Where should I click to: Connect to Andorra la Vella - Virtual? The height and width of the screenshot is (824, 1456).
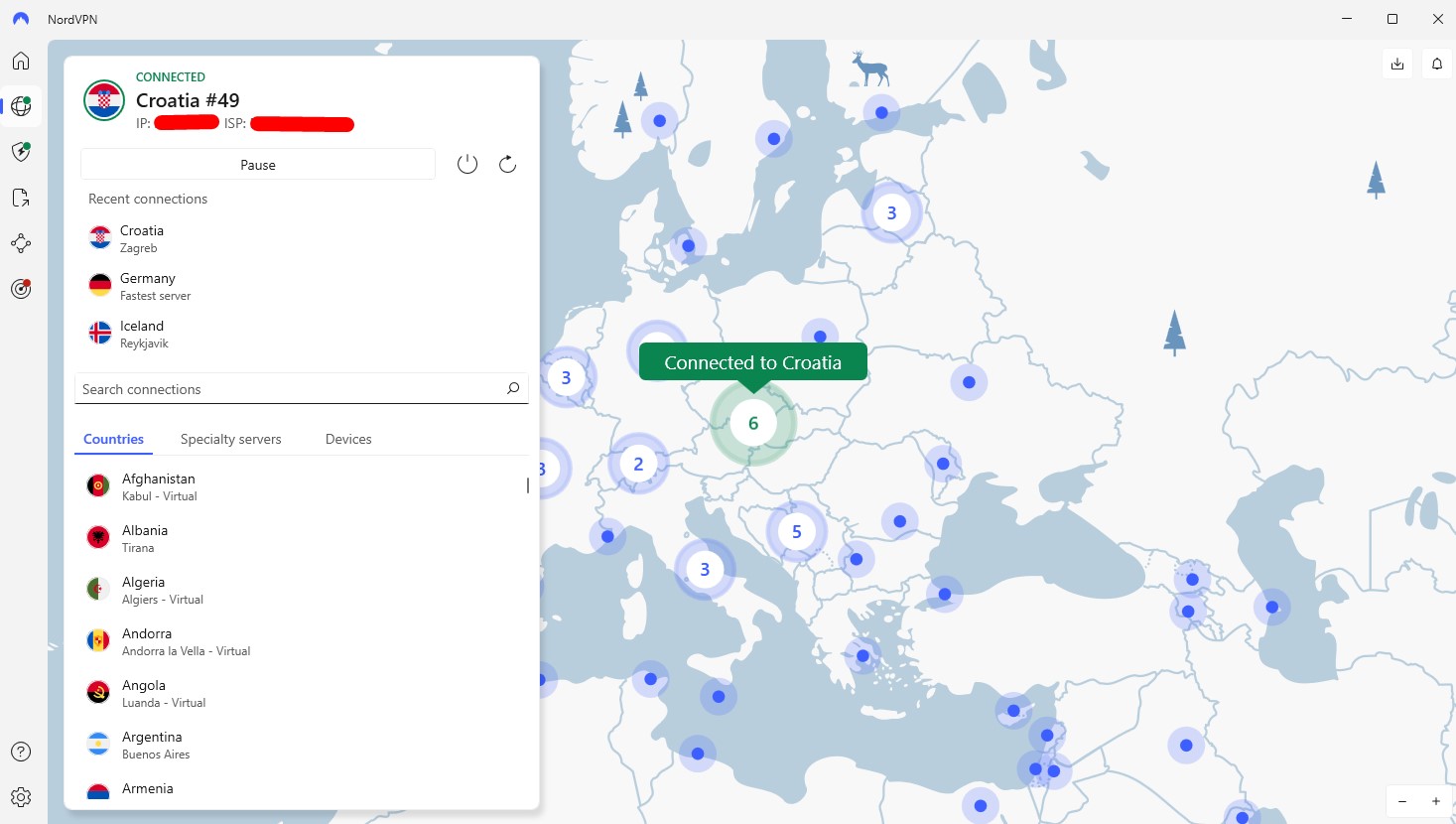[301, 641]
